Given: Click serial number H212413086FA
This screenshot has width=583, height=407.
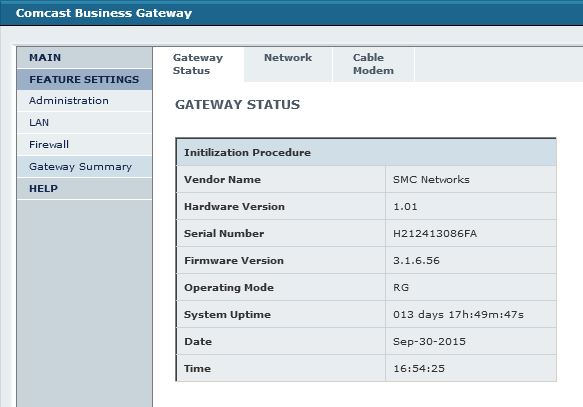Looking at the screenshot, I should tap(435, 234).
